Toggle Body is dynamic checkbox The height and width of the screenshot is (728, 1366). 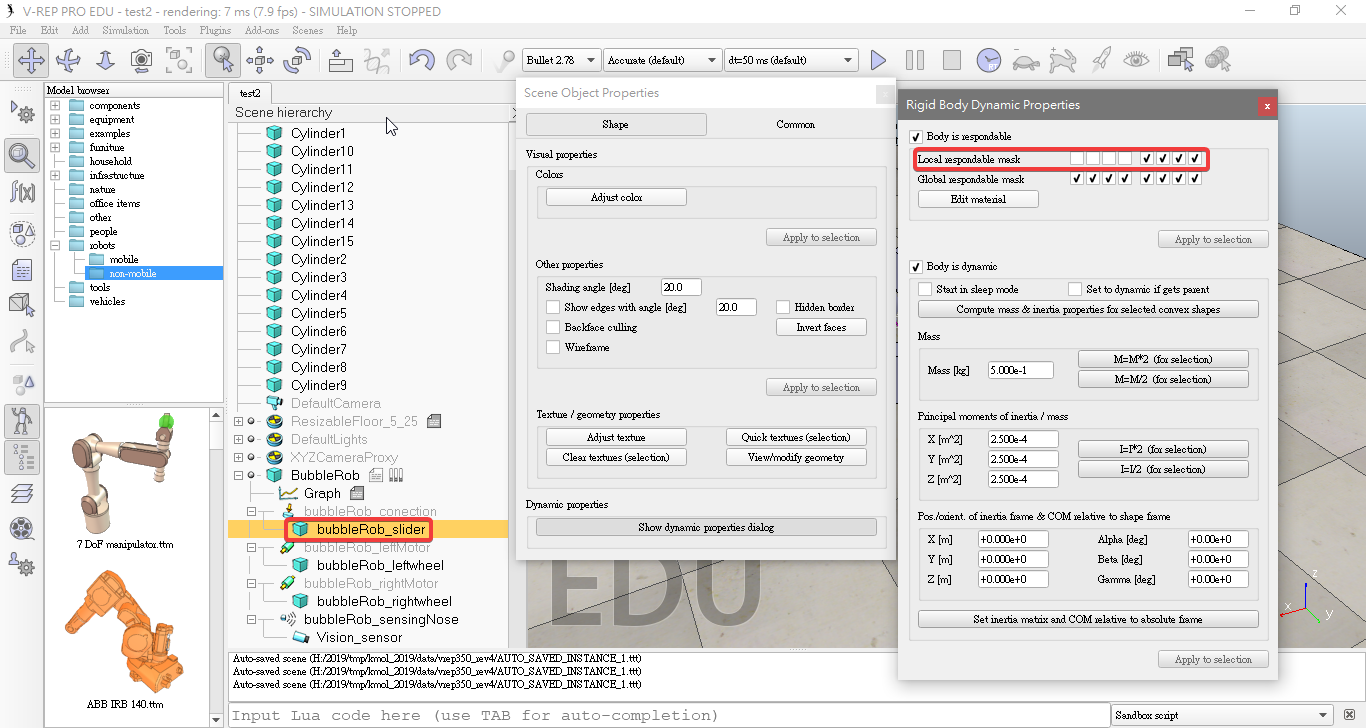tap(915, 267)
